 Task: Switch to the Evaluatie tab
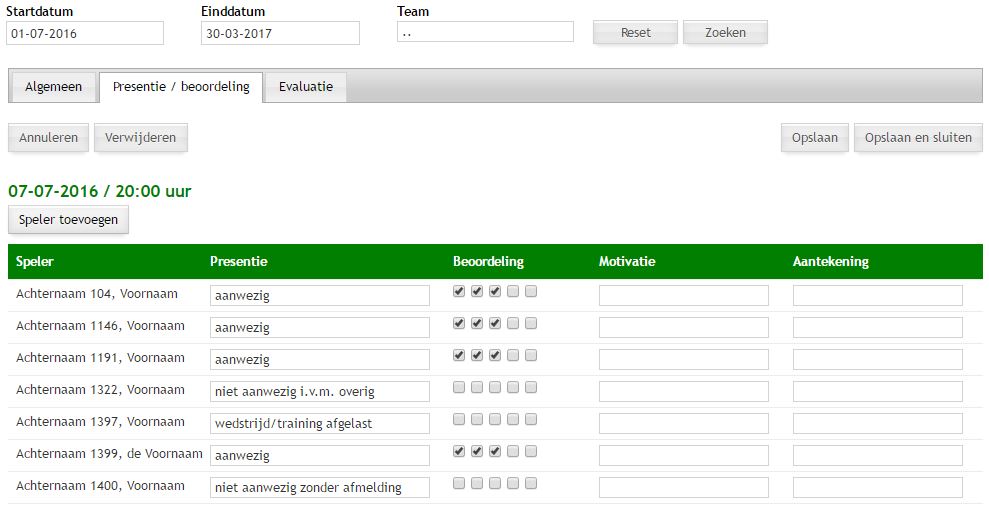[306, 87]
